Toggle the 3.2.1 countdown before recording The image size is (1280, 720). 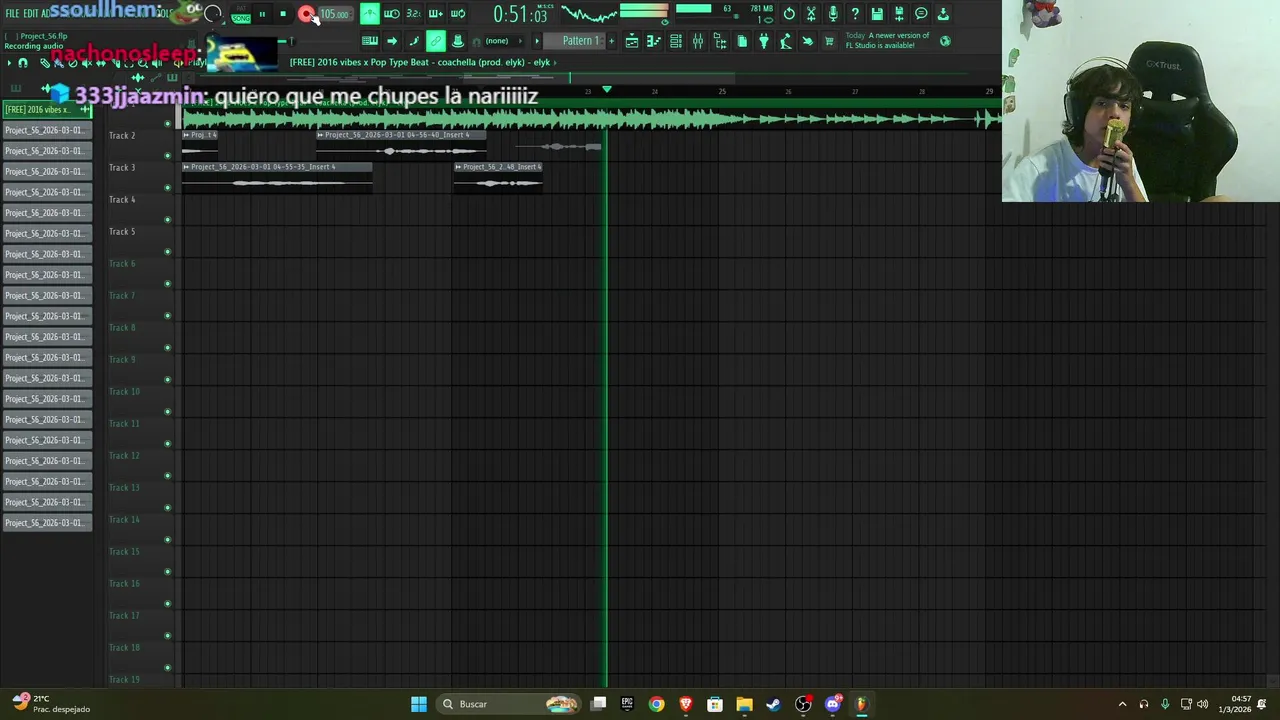click(414, 14)
